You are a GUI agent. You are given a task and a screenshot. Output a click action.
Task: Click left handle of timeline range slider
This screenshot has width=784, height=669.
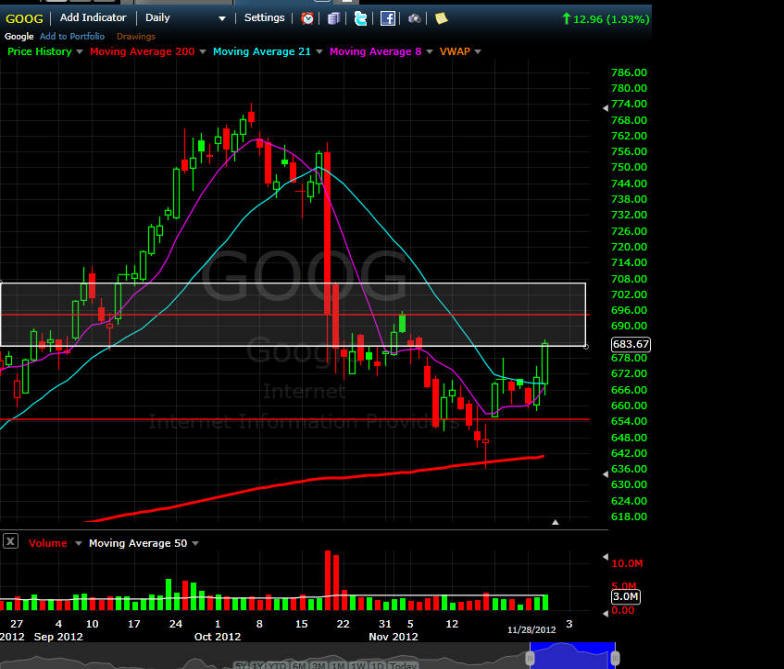[x=531, y=658]
